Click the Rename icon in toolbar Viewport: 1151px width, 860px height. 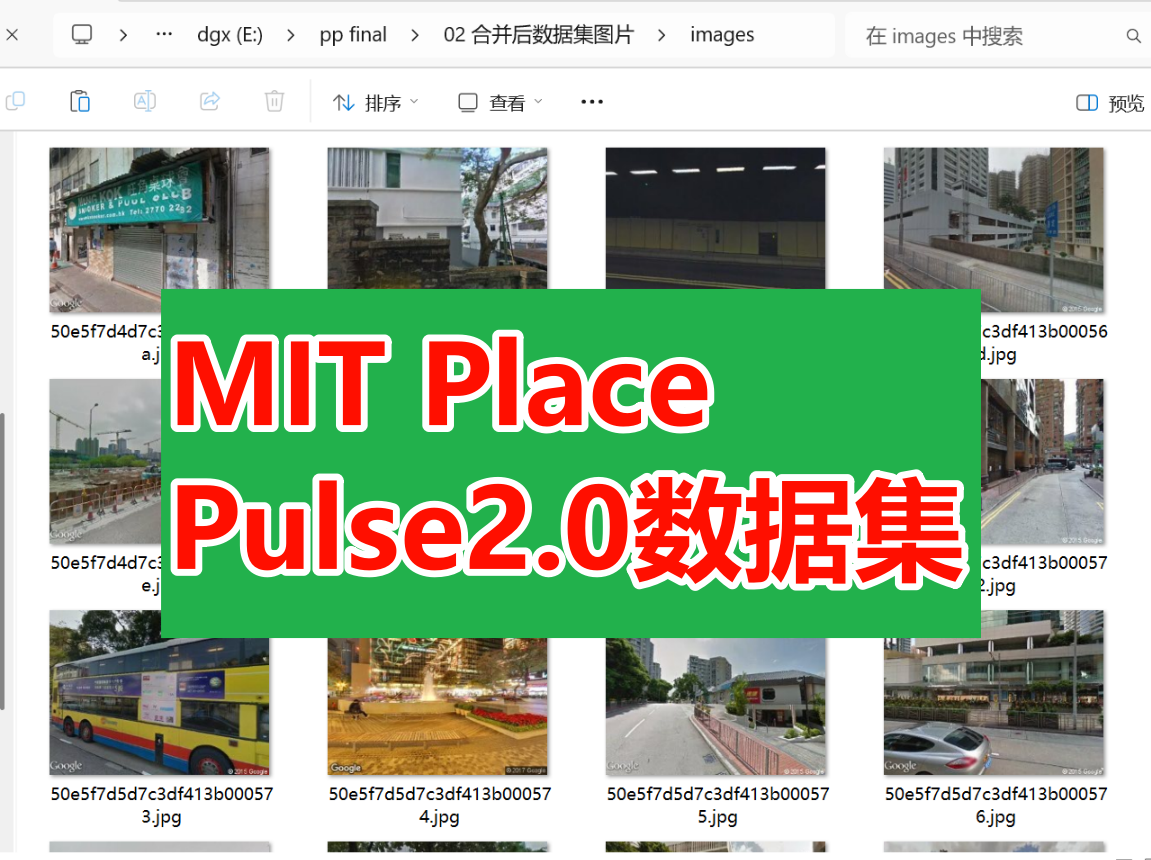coord(145,101)
